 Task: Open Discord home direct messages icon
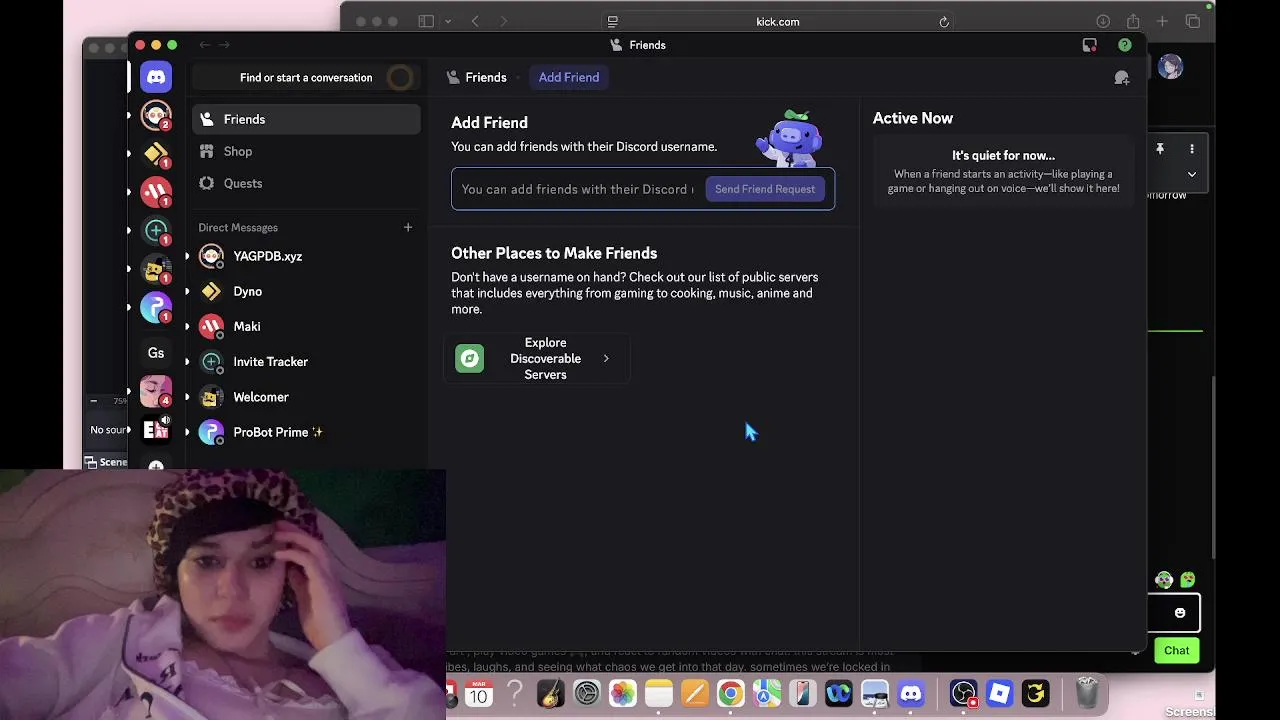156,77
